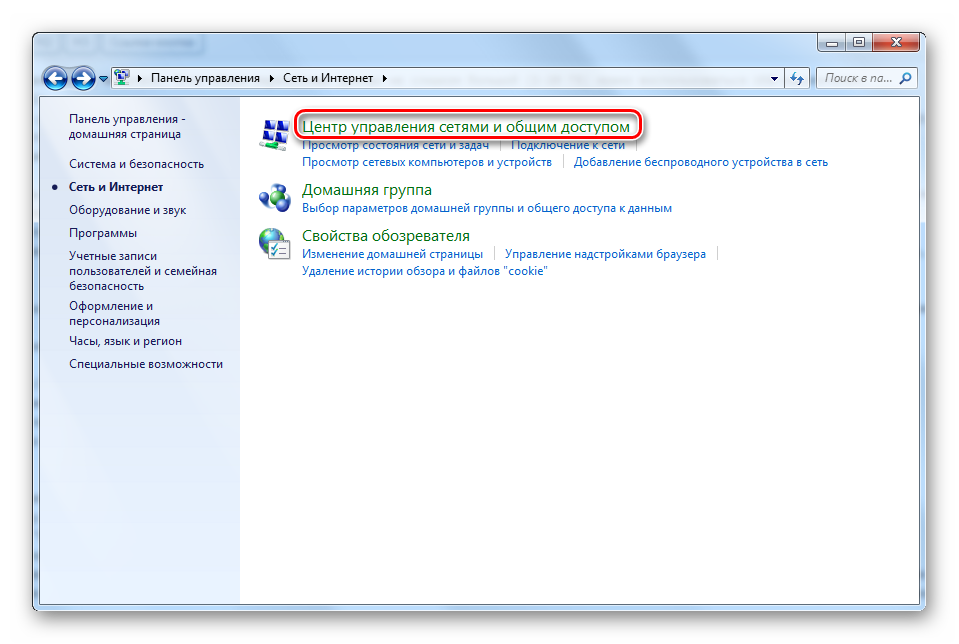Expand arrow after 'Сеть и Интернет' breadcrumb

[385, 78]
